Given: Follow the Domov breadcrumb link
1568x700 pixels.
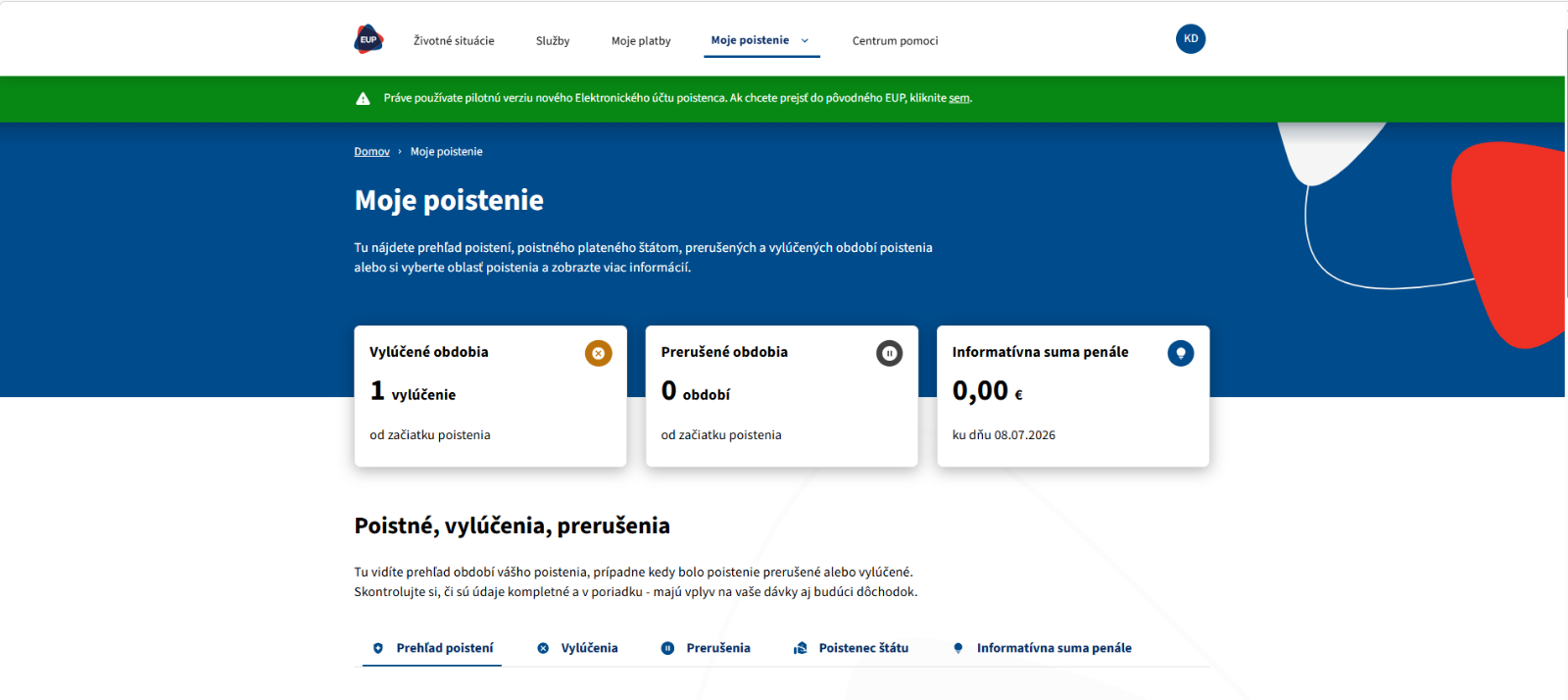Looking at the screenshot, I should point(371,152).
